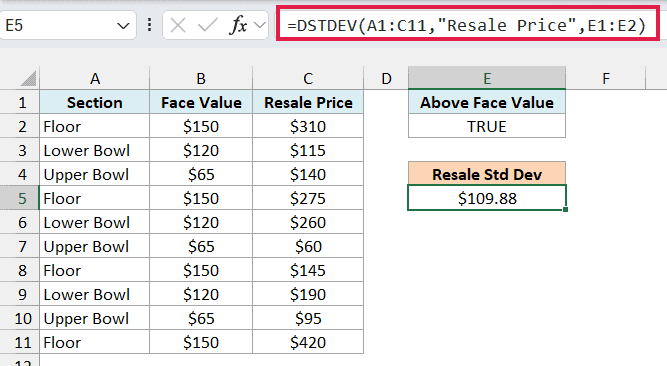Viewport: 667px width, 366px height.
Task: Click the $140 resale price cell
Action: (308, 174)
